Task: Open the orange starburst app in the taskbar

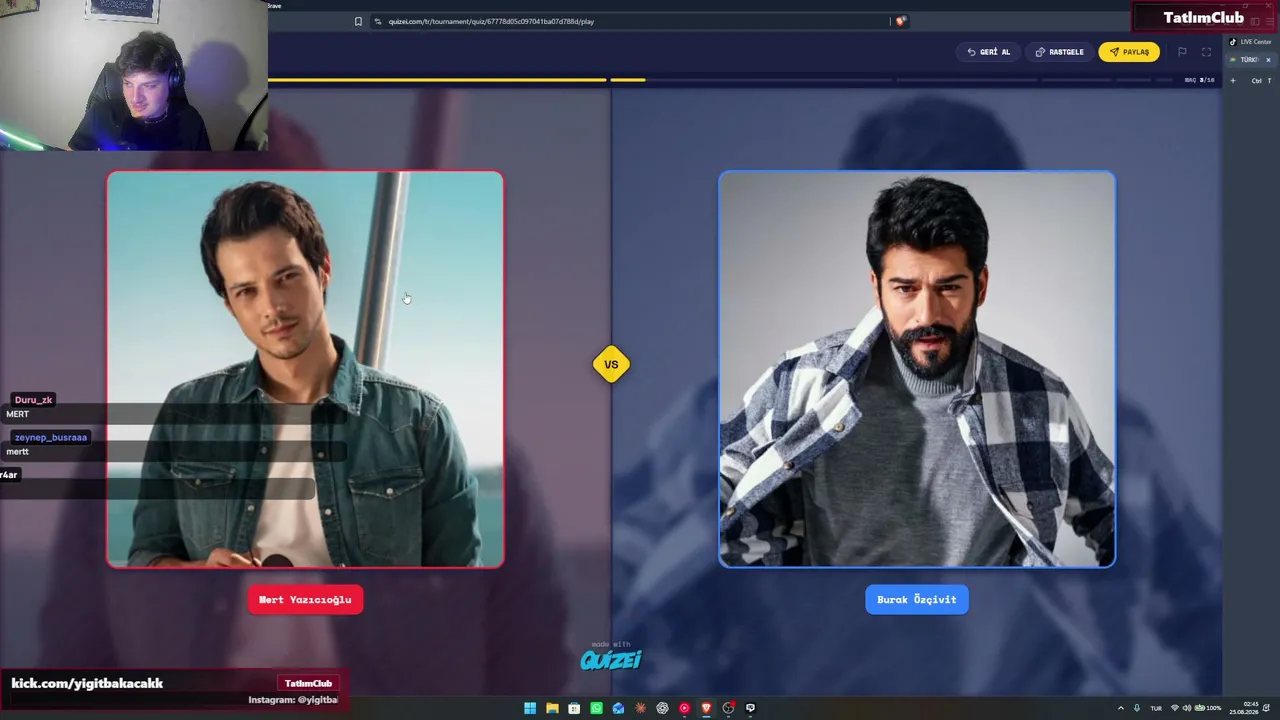Action: pos(640,708)
